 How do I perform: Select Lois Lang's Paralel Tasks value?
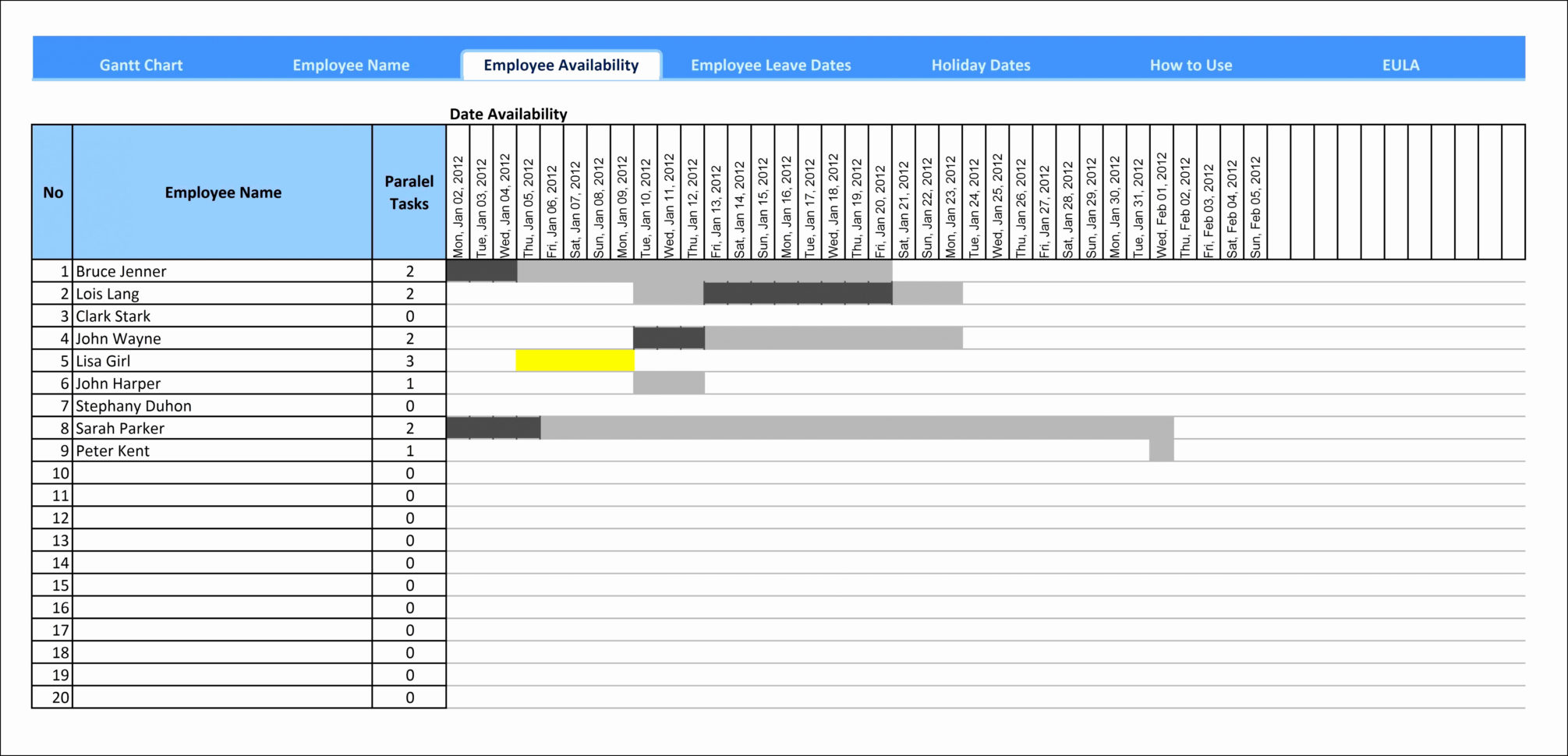[x=409, y=294]
